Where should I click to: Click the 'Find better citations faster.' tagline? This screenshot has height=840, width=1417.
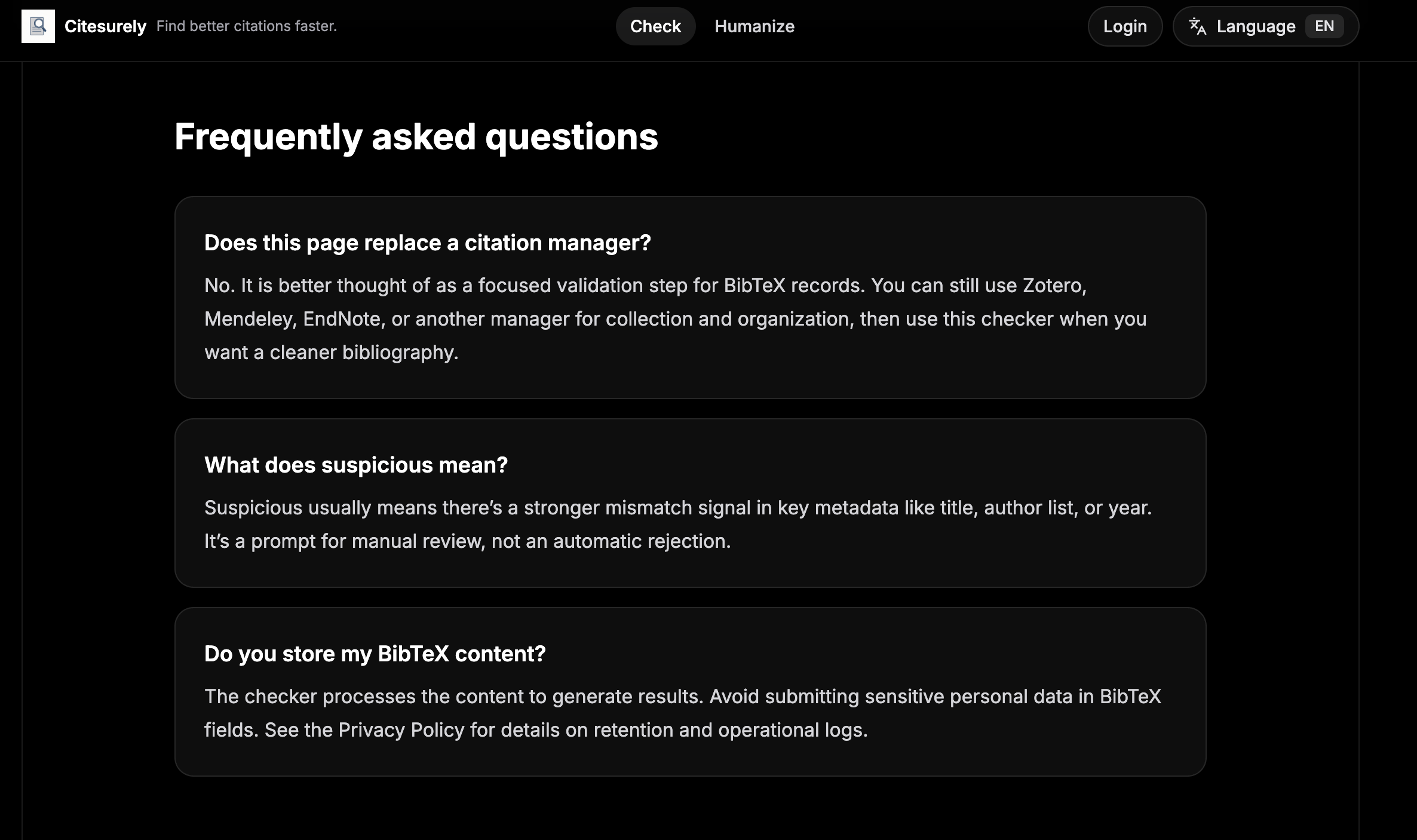pos(246,26)
